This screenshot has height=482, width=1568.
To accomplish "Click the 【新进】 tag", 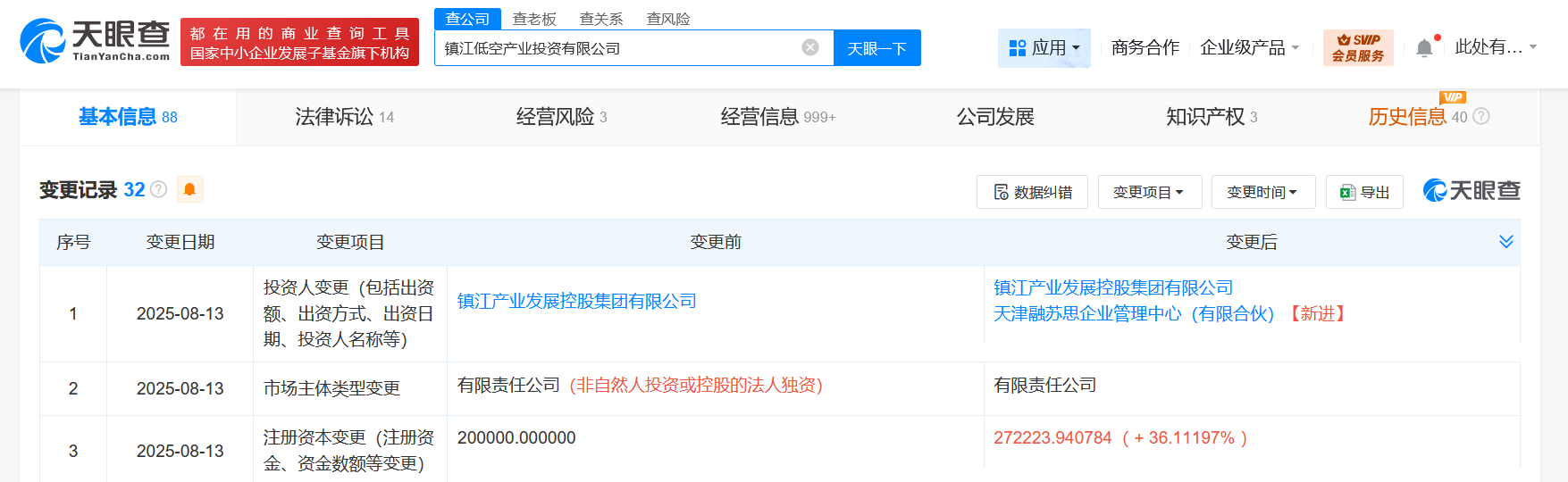I will tap(1317, 313).
